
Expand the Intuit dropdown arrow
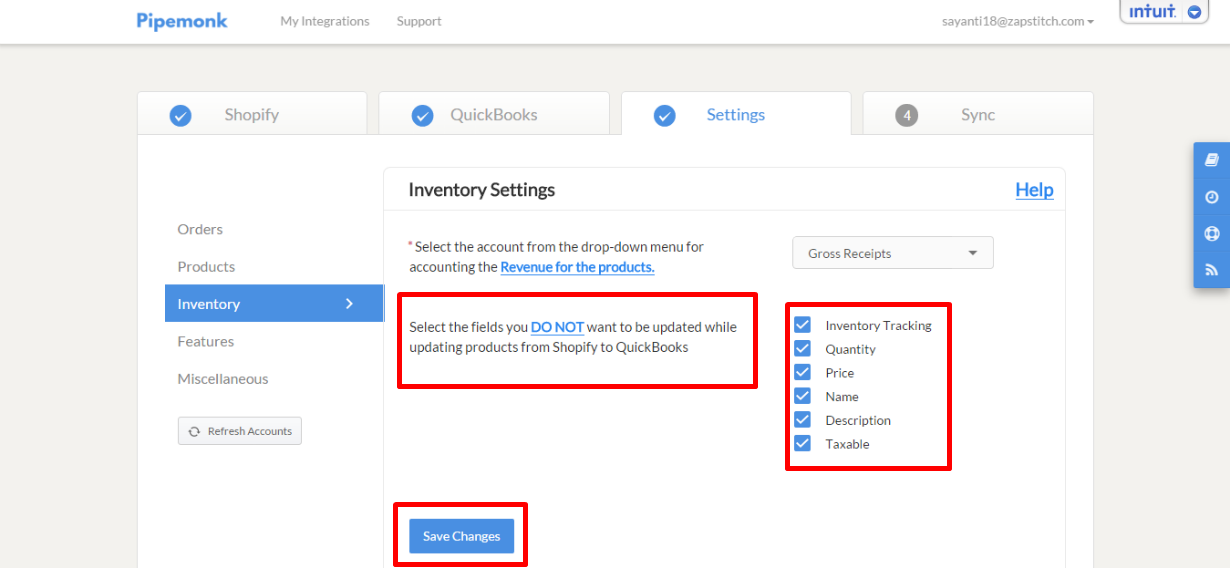[x=1194, y=12]
